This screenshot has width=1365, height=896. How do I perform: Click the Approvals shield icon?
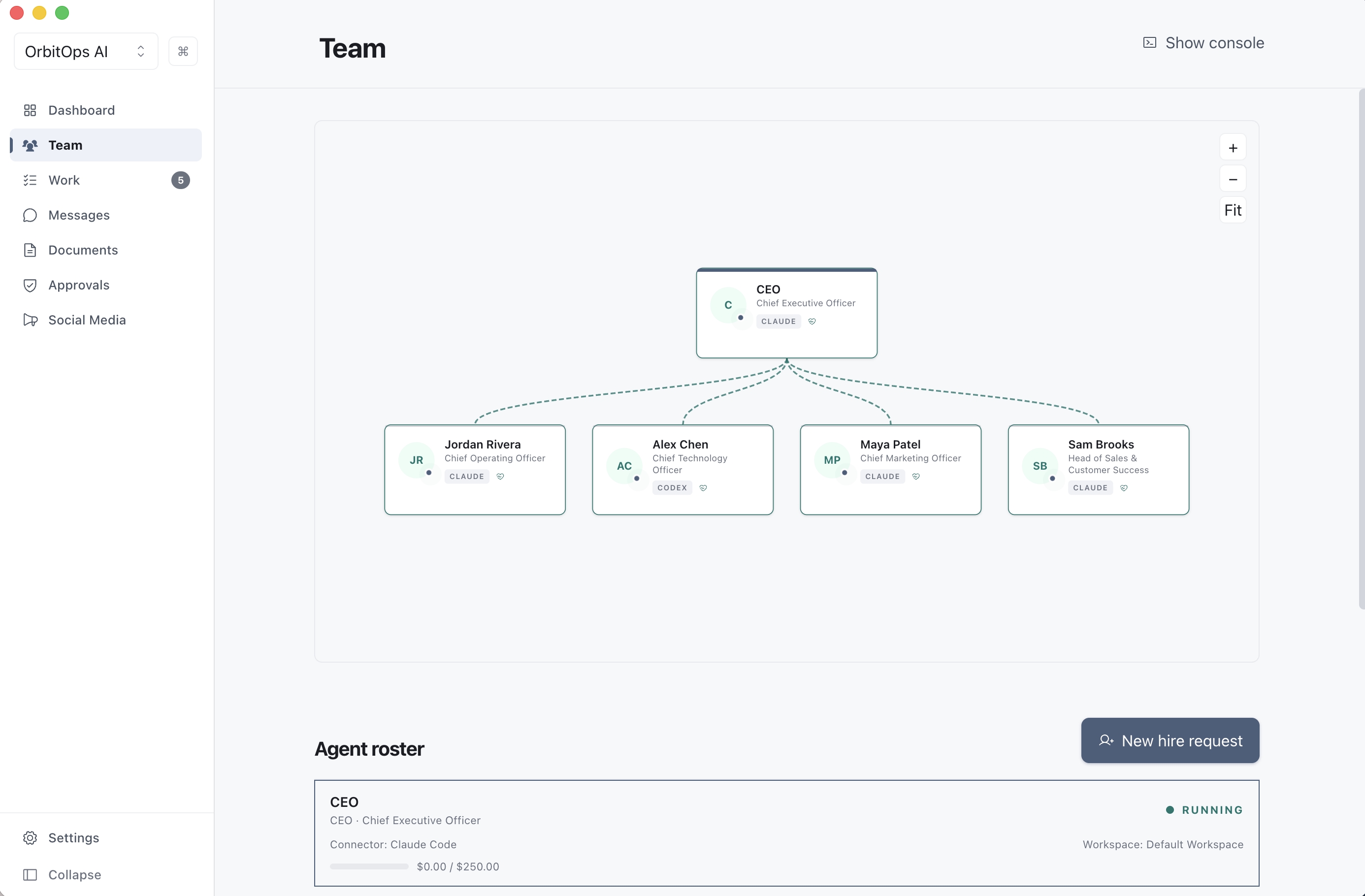(31, 285)
